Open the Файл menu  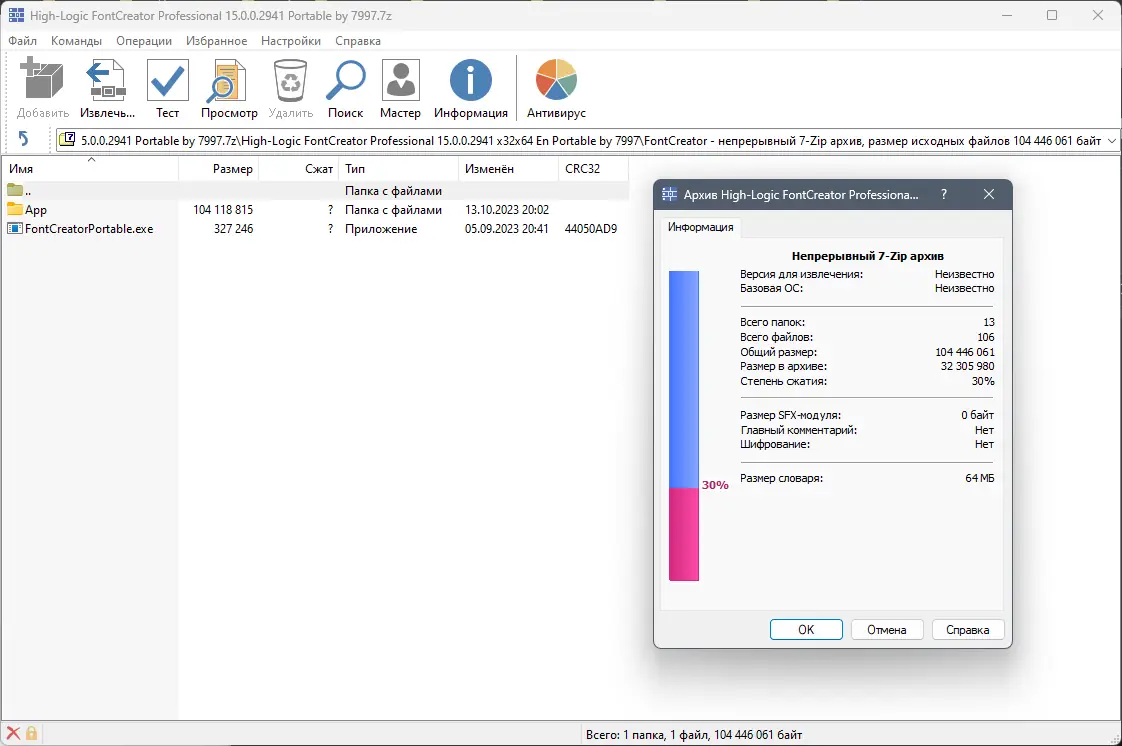(22, 41)
